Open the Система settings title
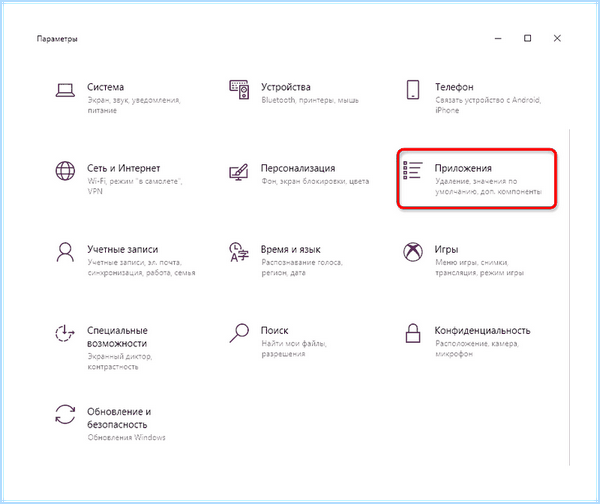The width and height of the screenshot is (600, 504). (105, 87)
